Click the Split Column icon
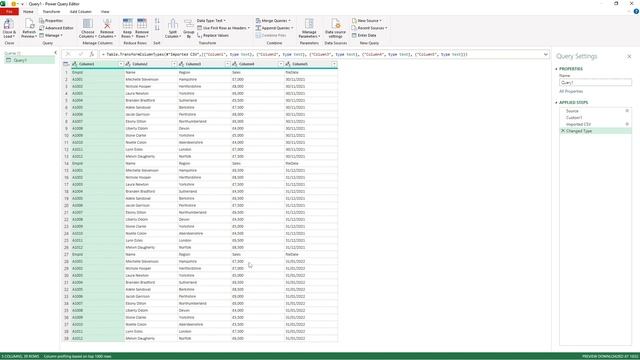Screen dimensions: 640x360 tap(173, 24)
